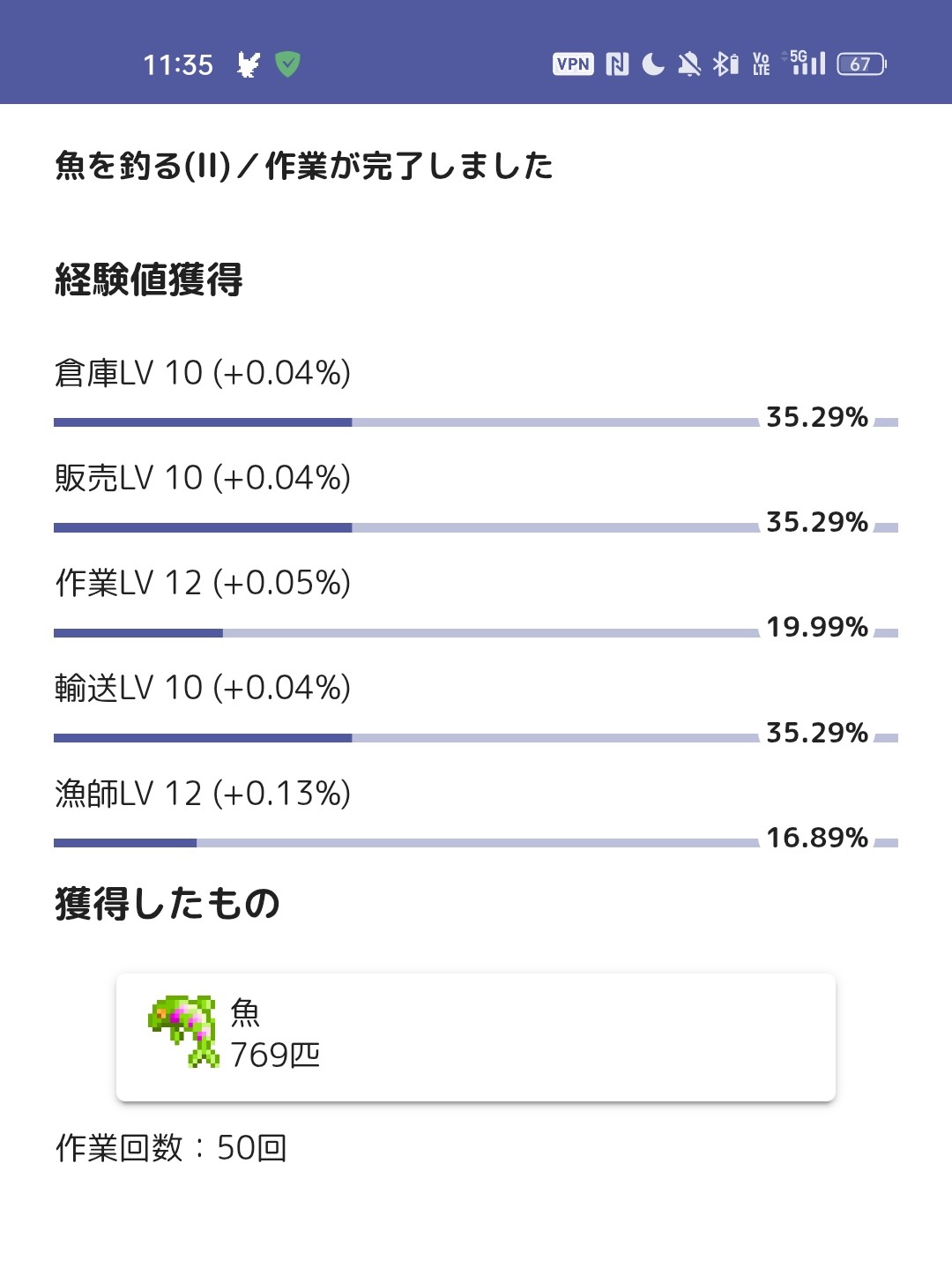Tap the 漁師LV 12 progress bar
This screenshot has width=952, height=1268.
pyautogui.click(x=476, y=843)
